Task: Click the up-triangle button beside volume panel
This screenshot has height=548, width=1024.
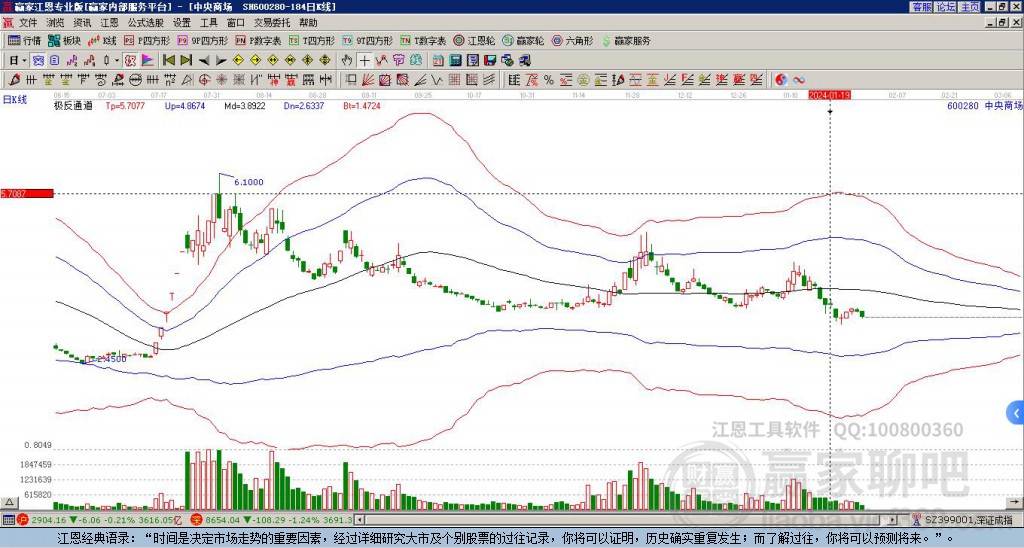Action: point(9,502)
